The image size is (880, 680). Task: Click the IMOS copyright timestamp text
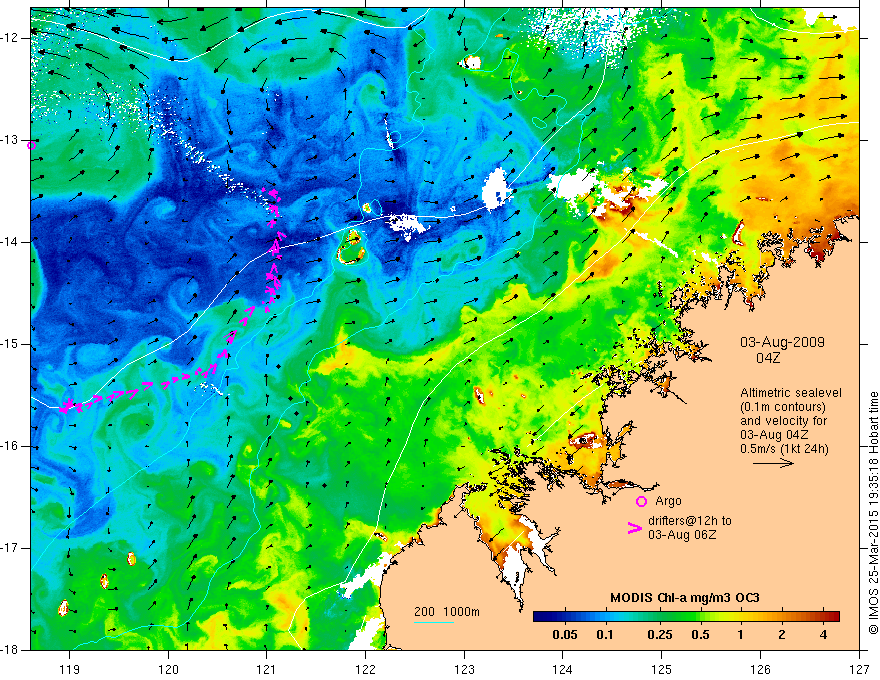coord(873,513)
